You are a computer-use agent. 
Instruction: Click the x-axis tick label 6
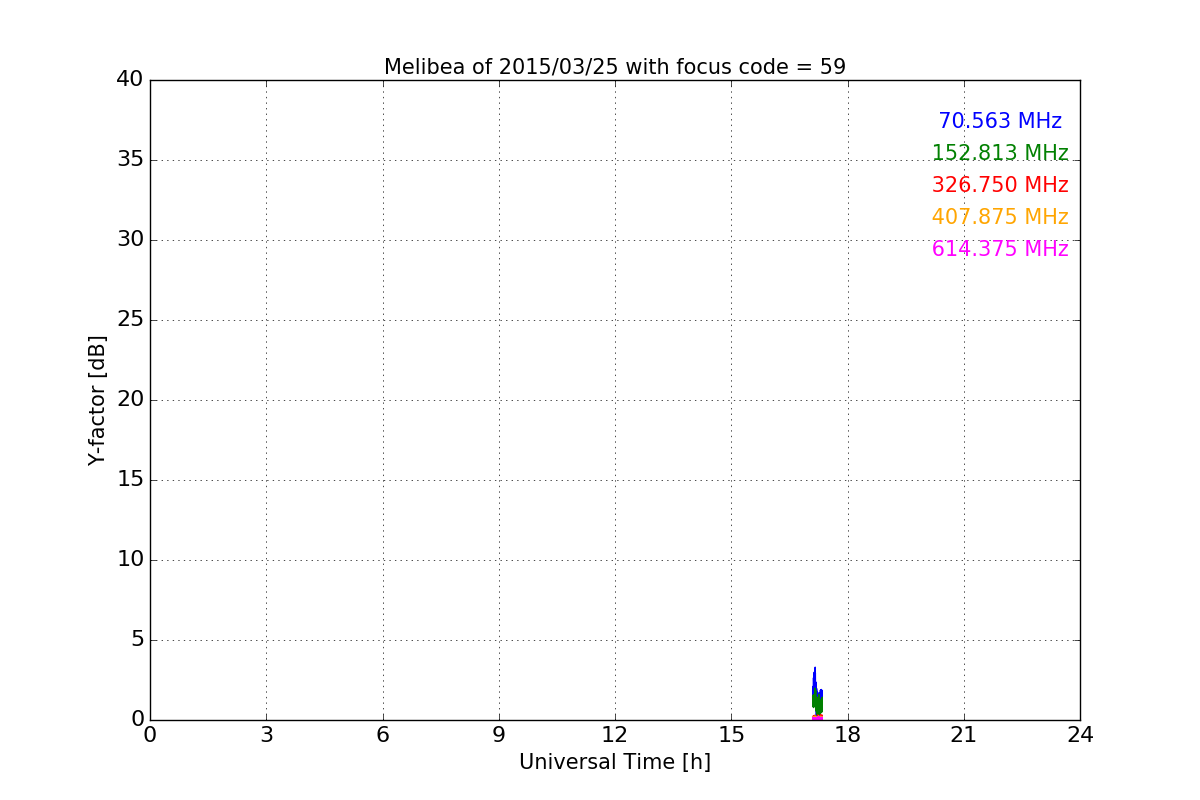[x=383, y=735]
